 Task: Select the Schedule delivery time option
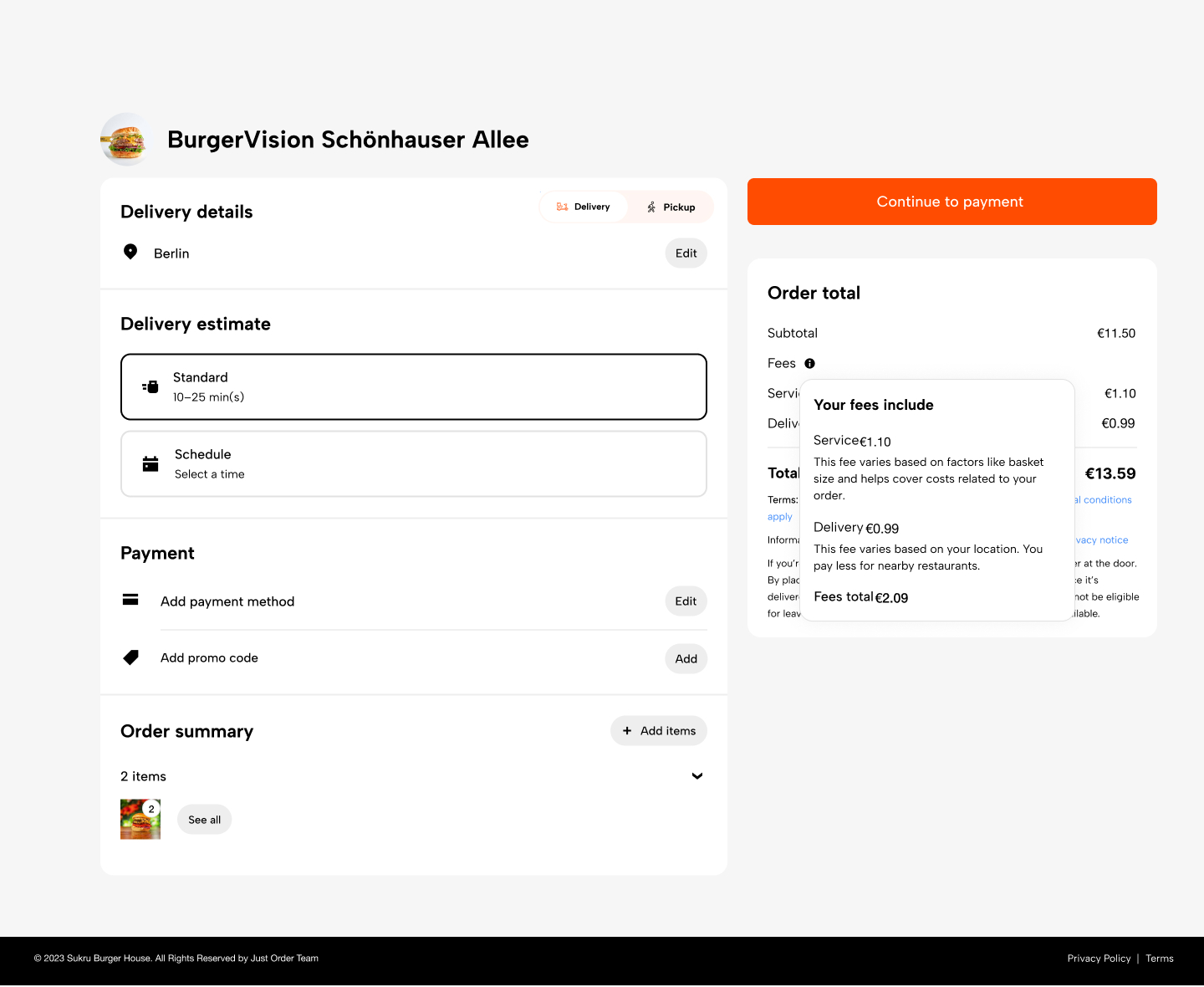coord(414,464)
